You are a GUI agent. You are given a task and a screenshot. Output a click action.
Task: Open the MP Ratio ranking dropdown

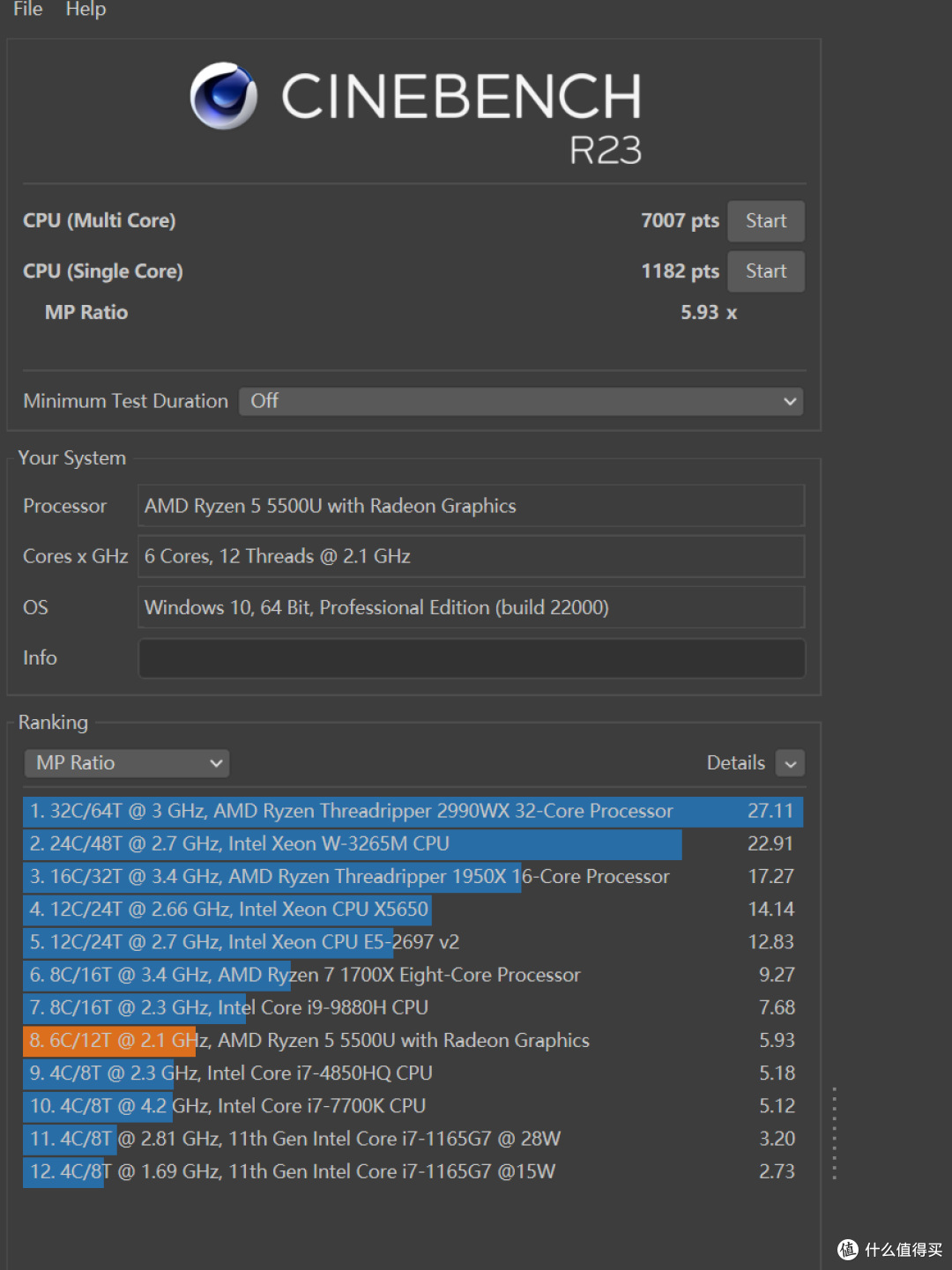[127, 763]
